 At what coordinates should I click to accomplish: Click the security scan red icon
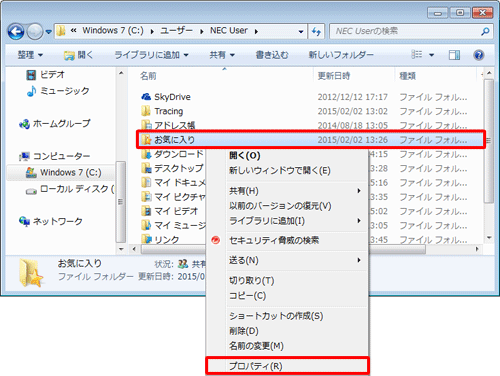pos(216,240)
